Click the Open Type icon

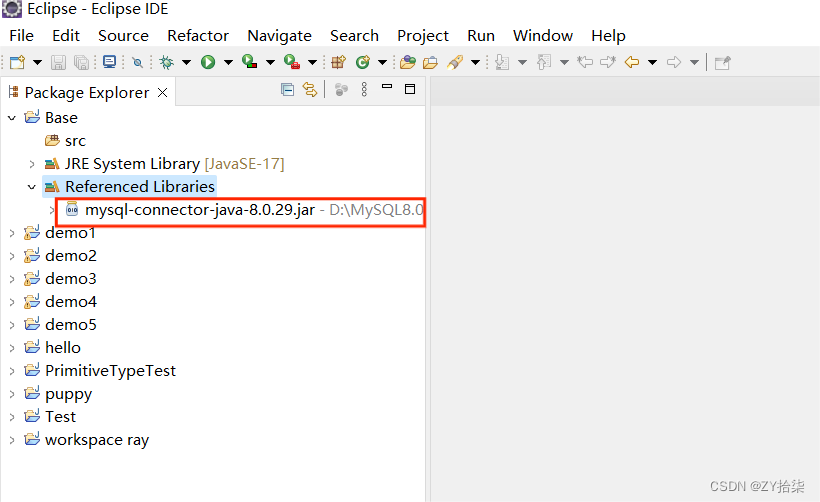(407, 62)
